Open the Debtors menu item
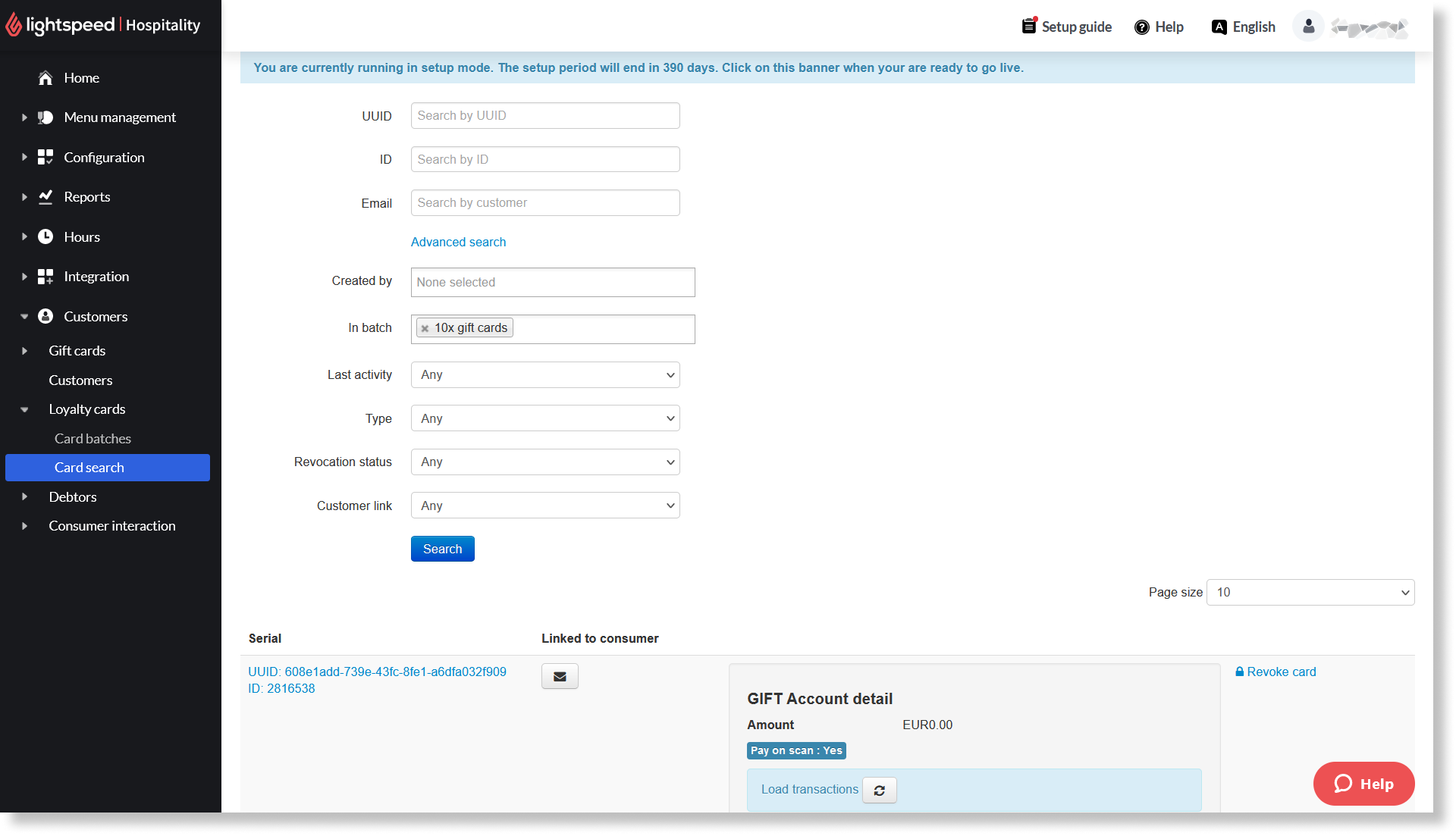Screen dimensions: 1456x836 pyautogui.click(x=73, y=497)
